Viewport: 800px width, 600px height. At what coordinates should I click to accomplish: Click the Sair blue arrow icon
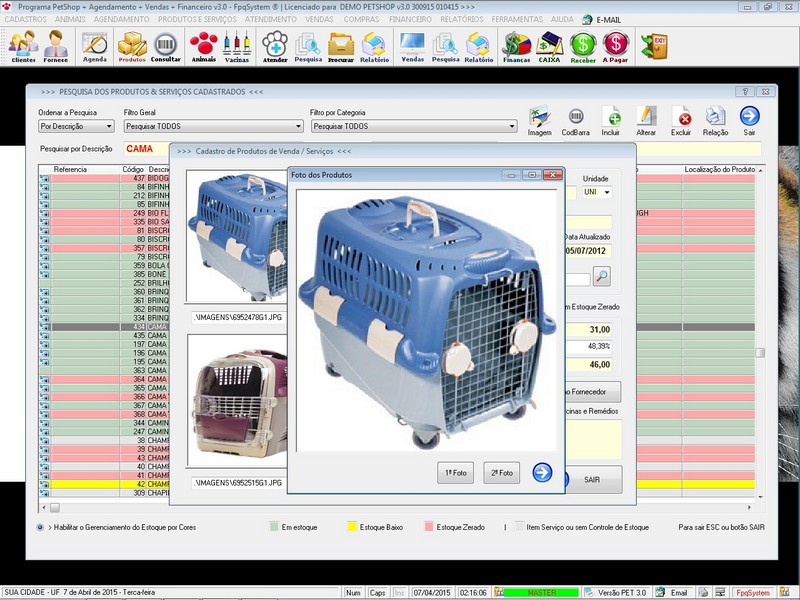pos(749,121)
